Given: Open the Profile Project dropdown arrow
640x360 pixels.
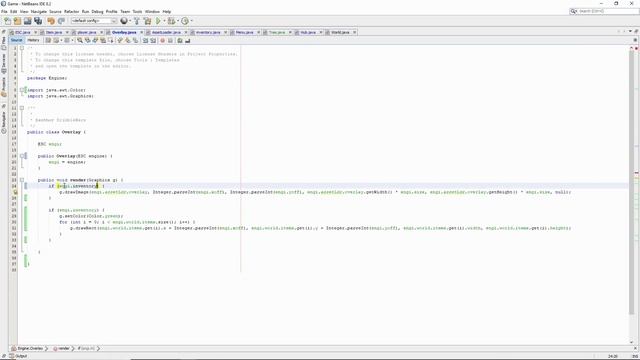Looking at the screenshot, I should click(191, 21).
